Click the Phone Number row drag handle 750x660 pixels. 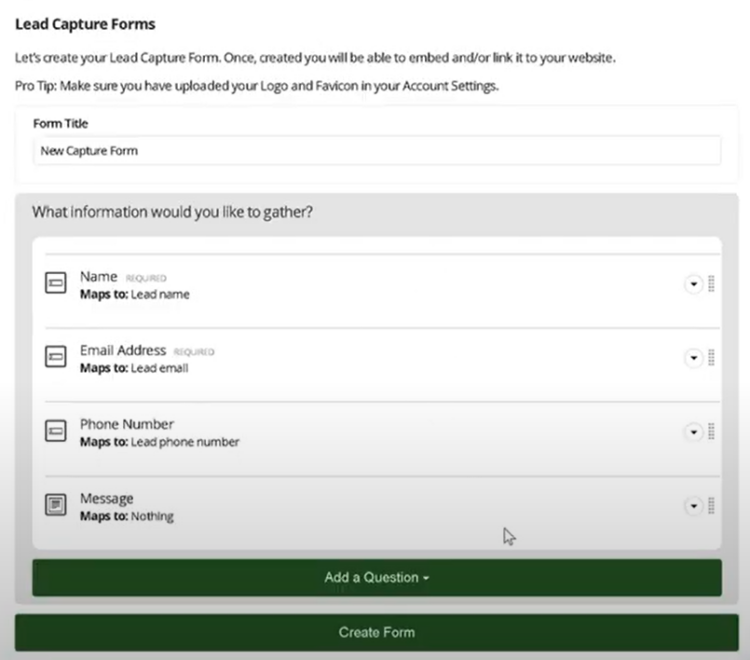(711, 432)
